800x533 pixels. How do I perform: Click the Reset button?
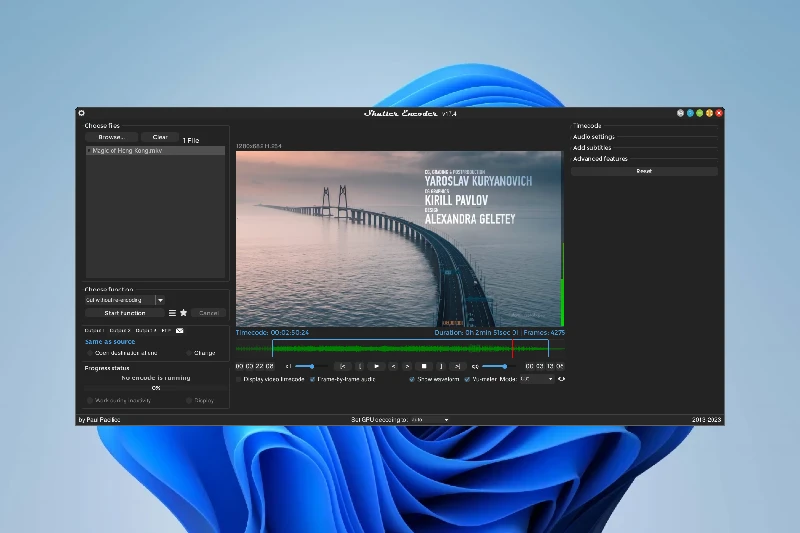(x=644, y=171)
